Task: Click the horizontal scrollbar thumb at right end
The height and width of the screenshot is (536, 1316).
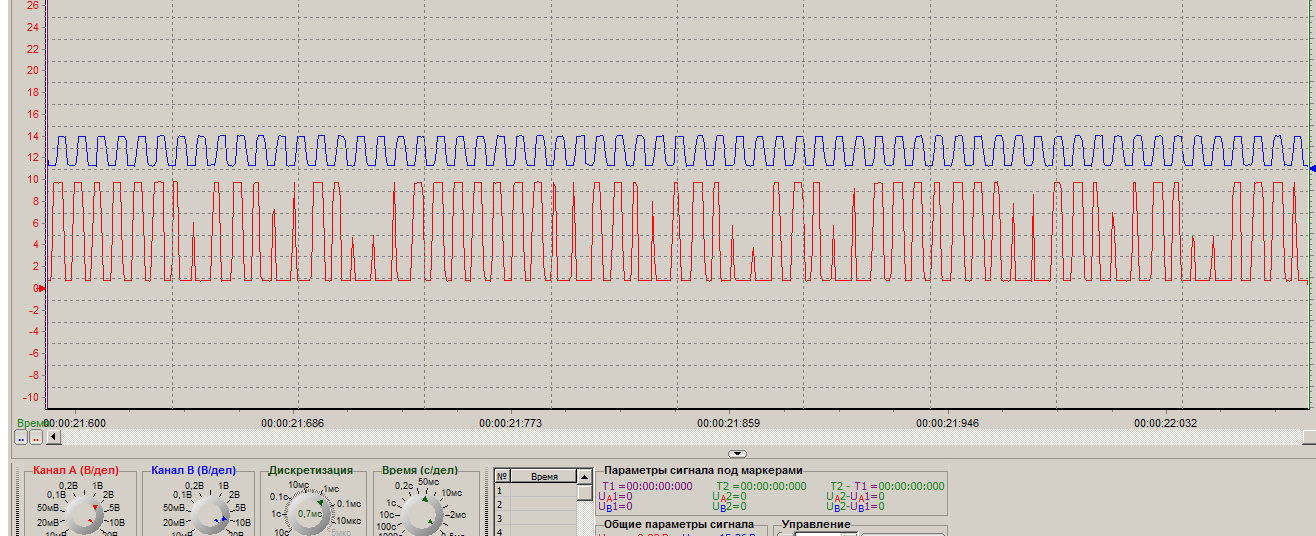Action: click(x=1309, y=437)
